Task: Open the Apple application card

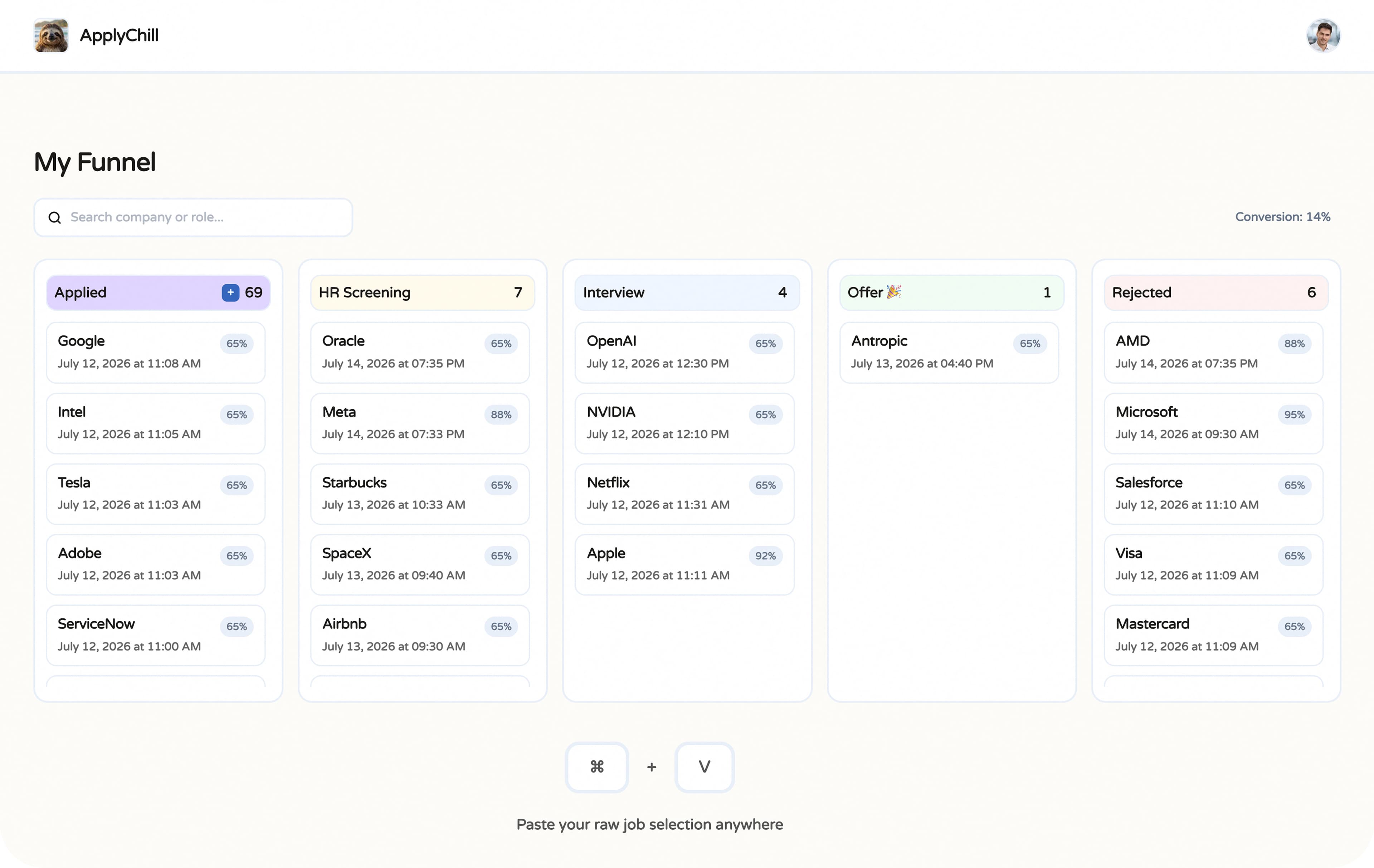Action: click(x=685, y=565)
